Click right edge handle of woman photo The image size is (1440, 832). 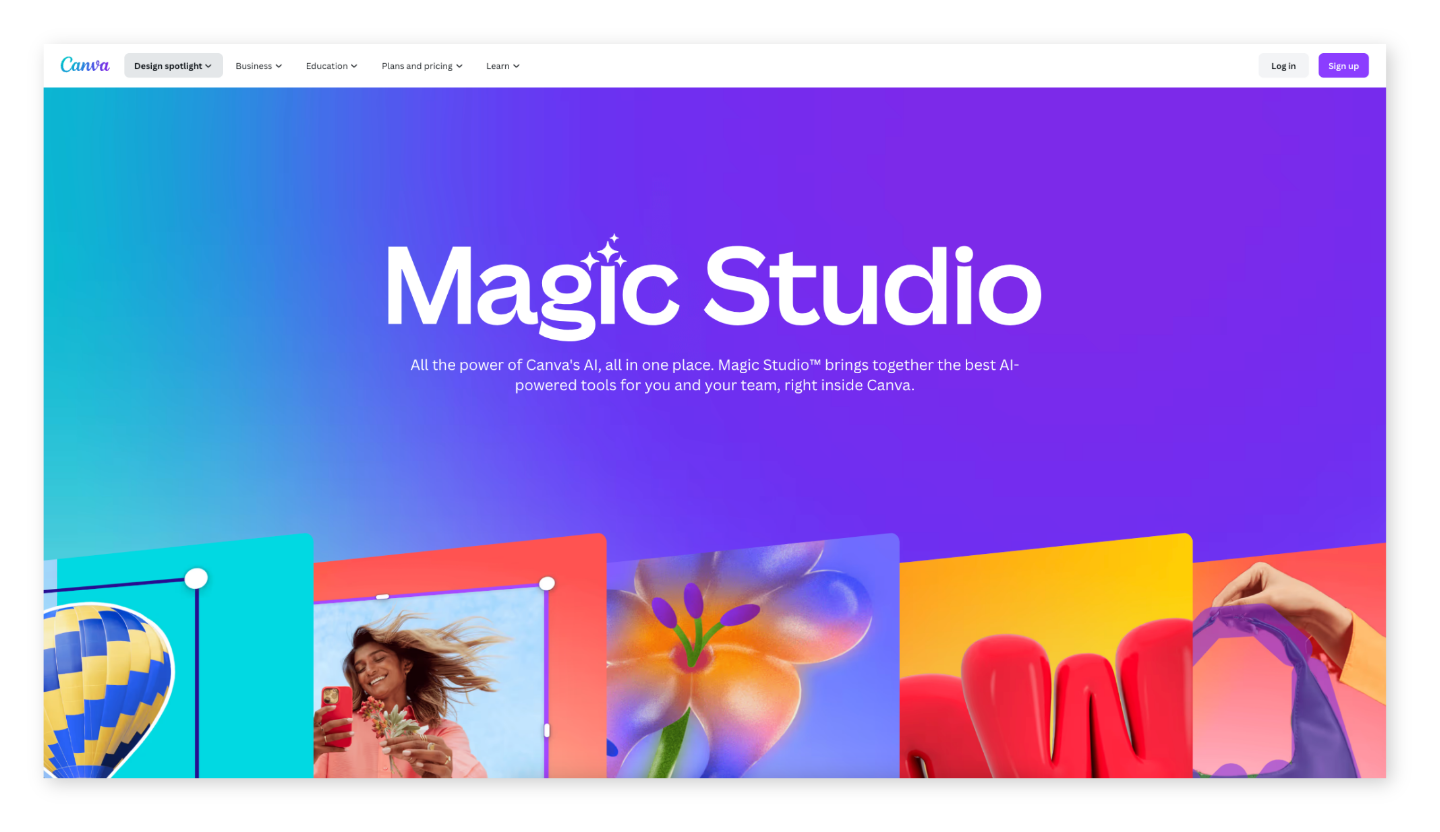point(546,730)
